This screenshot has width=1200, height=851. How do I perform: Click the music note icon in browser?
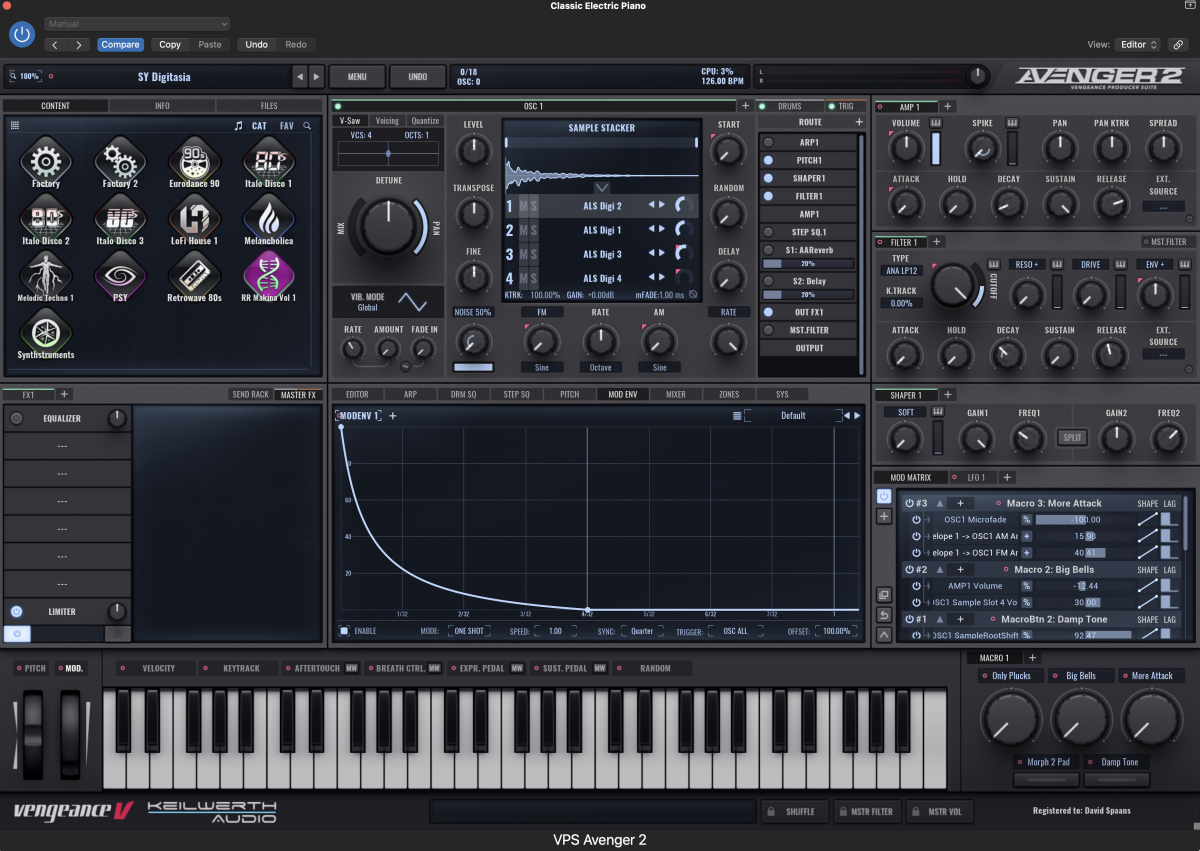coord(238,126)
